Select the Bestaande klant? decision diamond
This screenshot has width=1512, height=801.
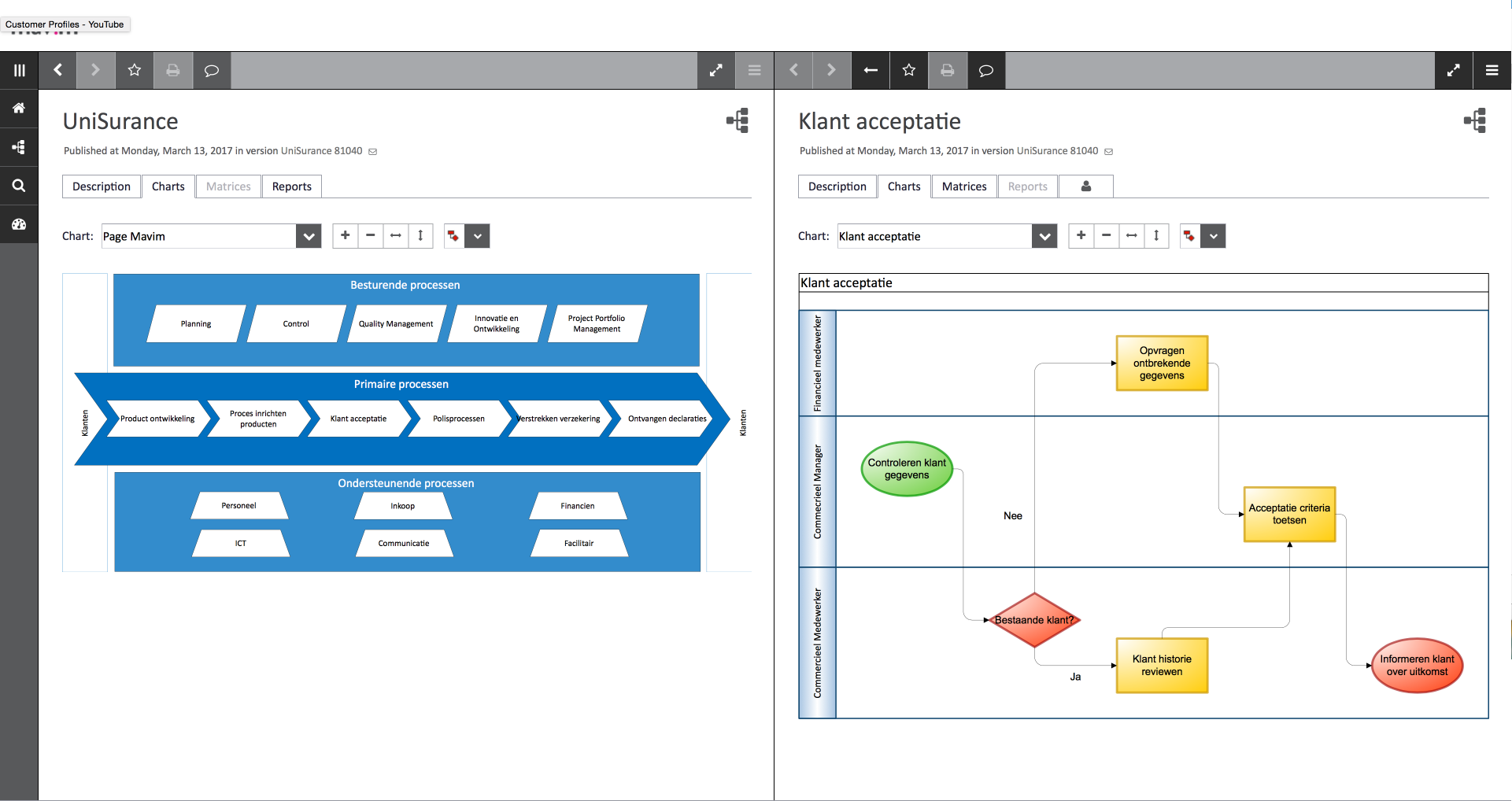point(1034,620)
